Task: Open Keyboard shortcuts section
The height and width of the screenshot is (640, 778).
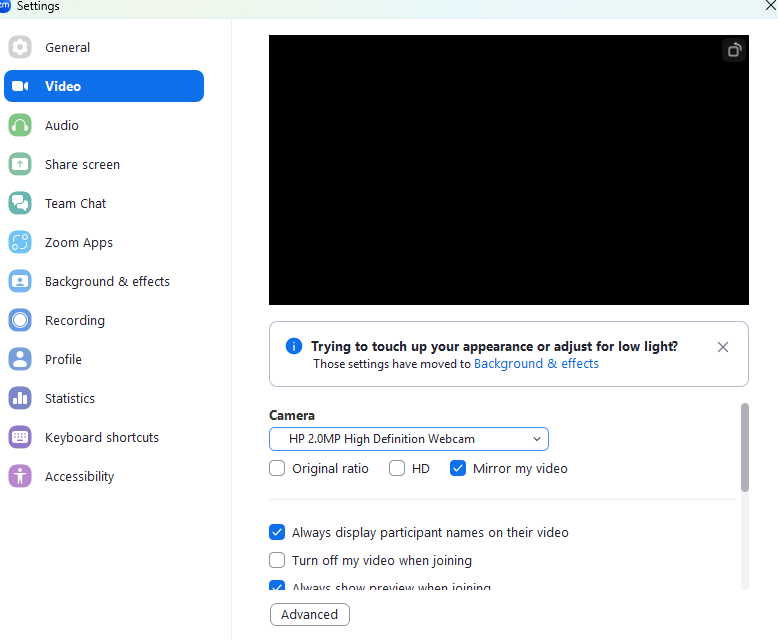Action: [104, 437]
